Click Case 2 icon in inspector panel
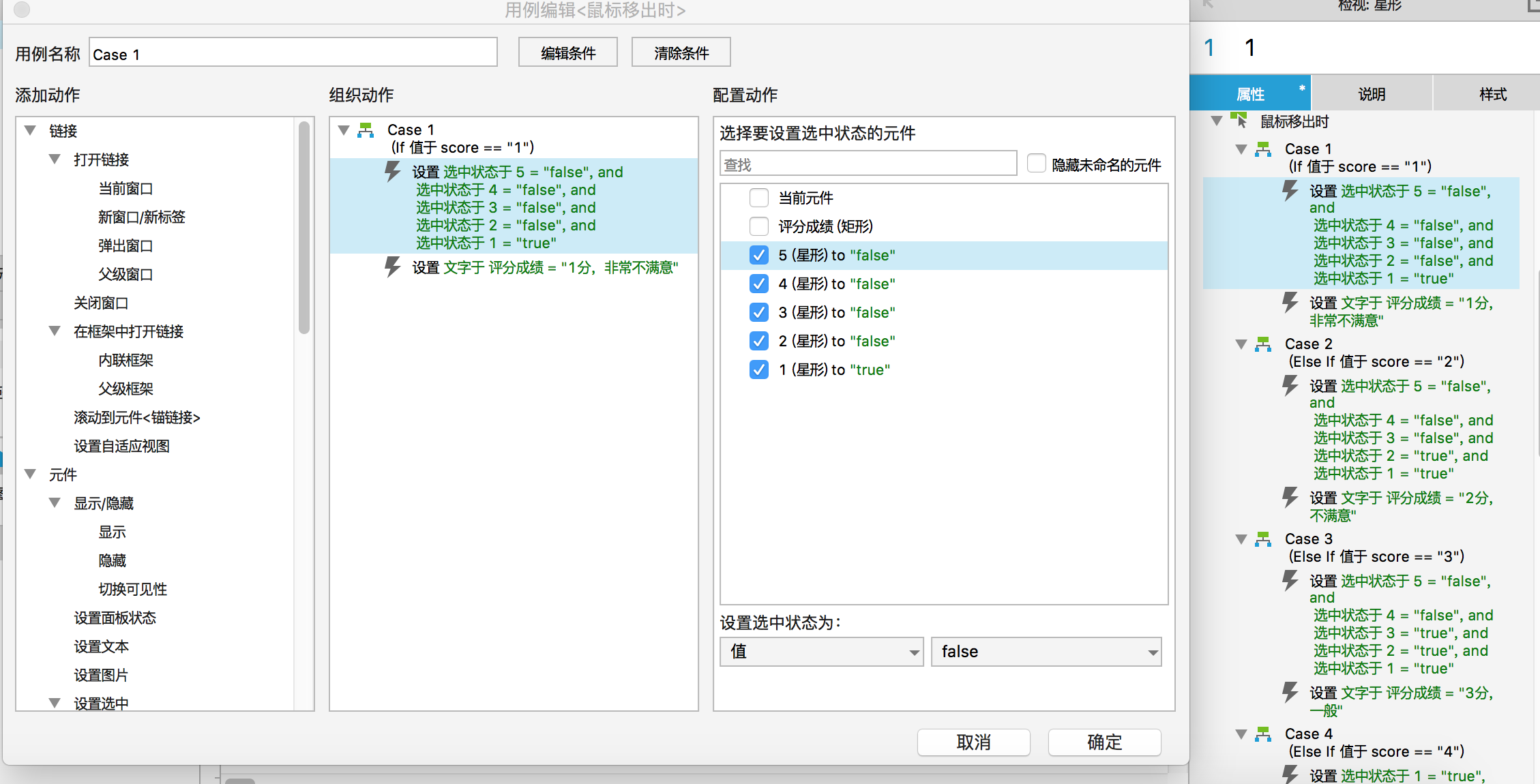 (x=1263, y=344)
